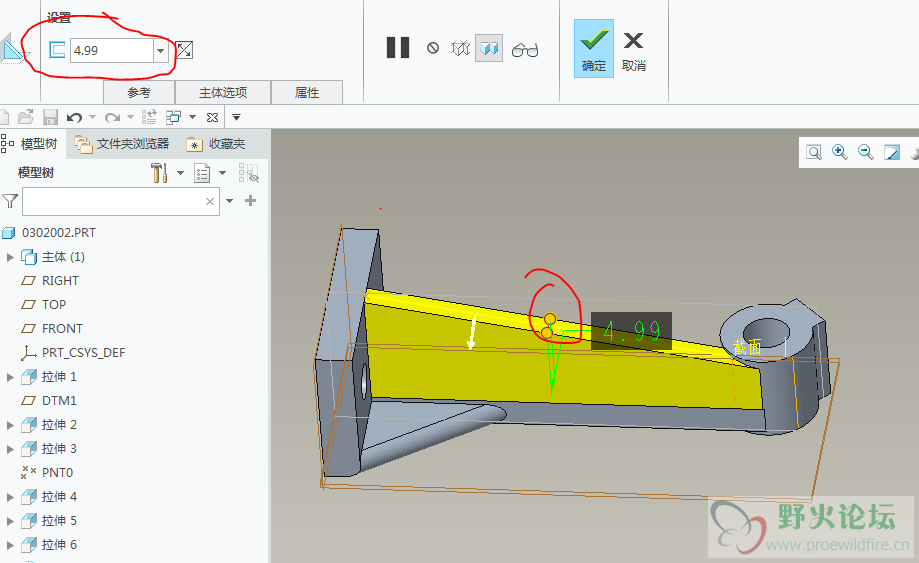Screen dimensions: 919x563
Task: Select the FRONT datum plane
Action: tap(62, 329)
